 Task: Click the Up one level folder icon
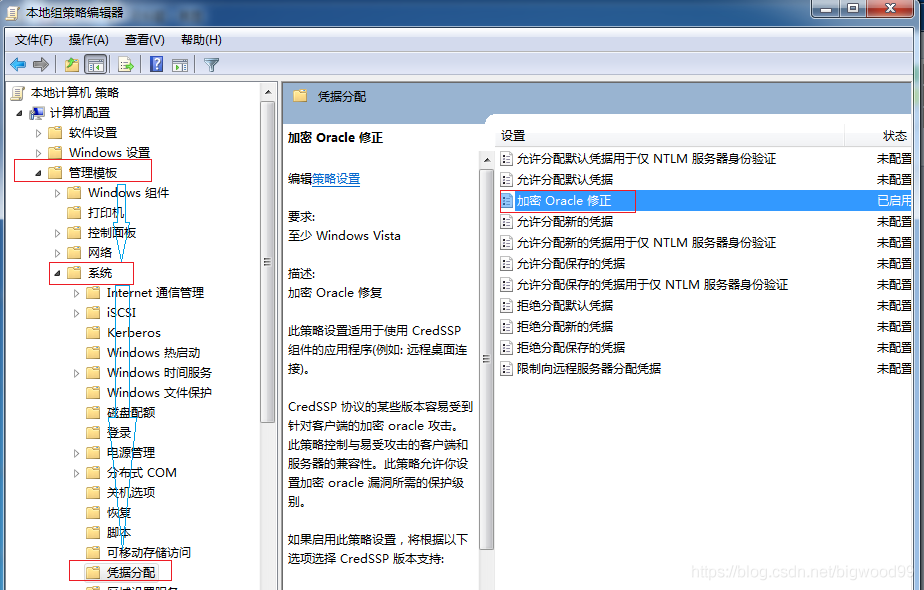click(72, 64)
